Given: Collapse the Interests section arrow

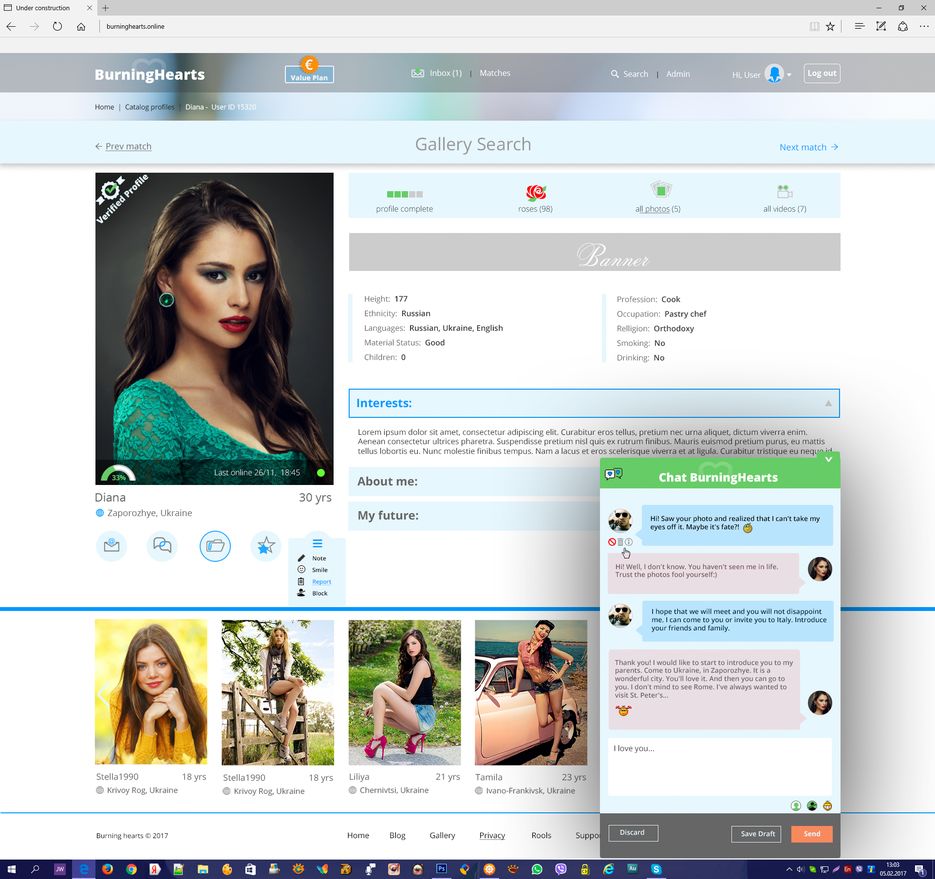Looking at the screenshot, I should point(828,404).
